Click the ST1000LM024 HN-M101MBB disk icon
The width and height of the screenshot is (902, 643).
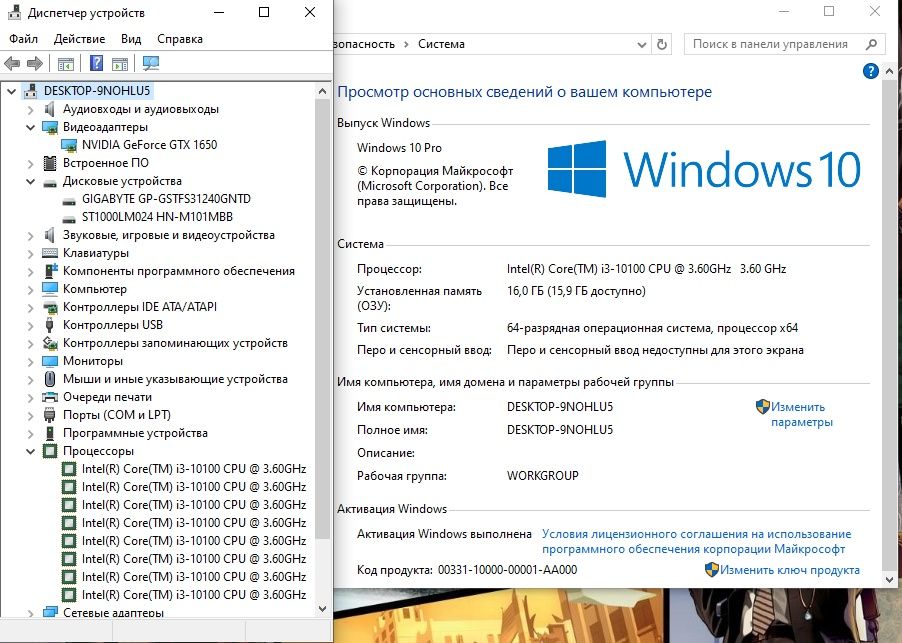pos(69,218)
